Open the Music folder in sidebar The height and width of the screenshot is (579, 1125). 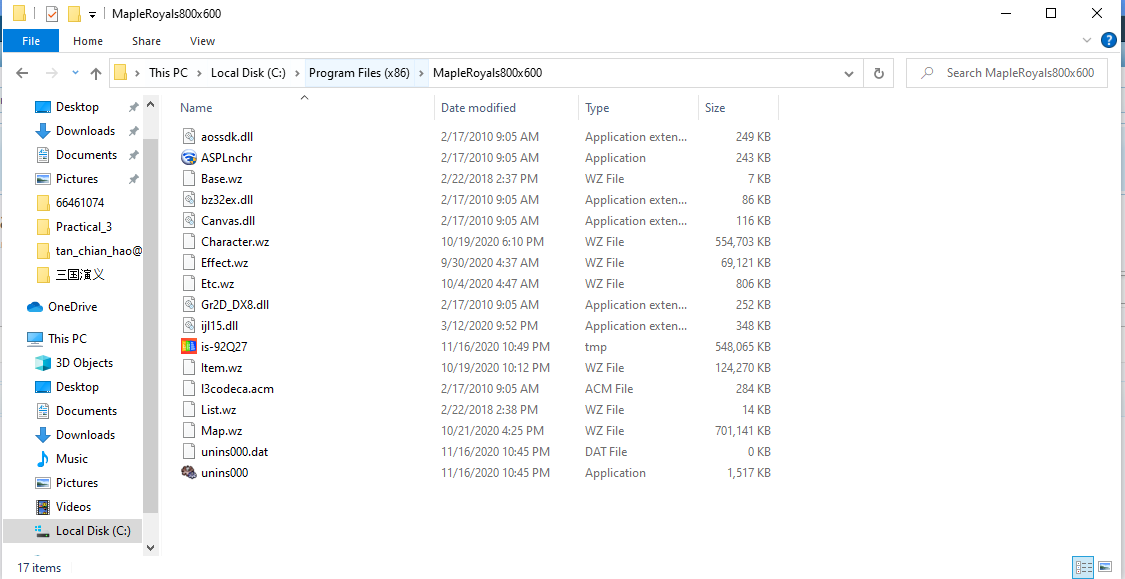[x=72, y=459]
